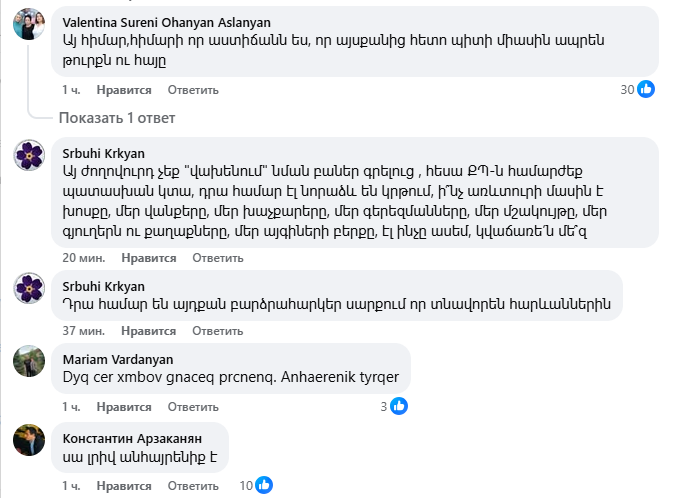Click like reaction icon showing 30
This screenshot has height=498, width=699.
coord(646,90)
